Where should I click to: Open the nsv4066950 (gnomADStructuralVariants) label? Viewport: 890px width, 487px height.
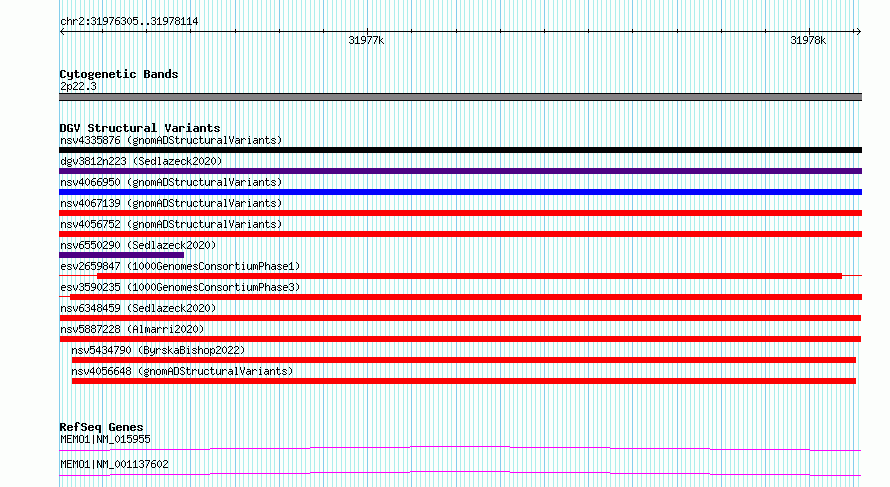(171, 182)
